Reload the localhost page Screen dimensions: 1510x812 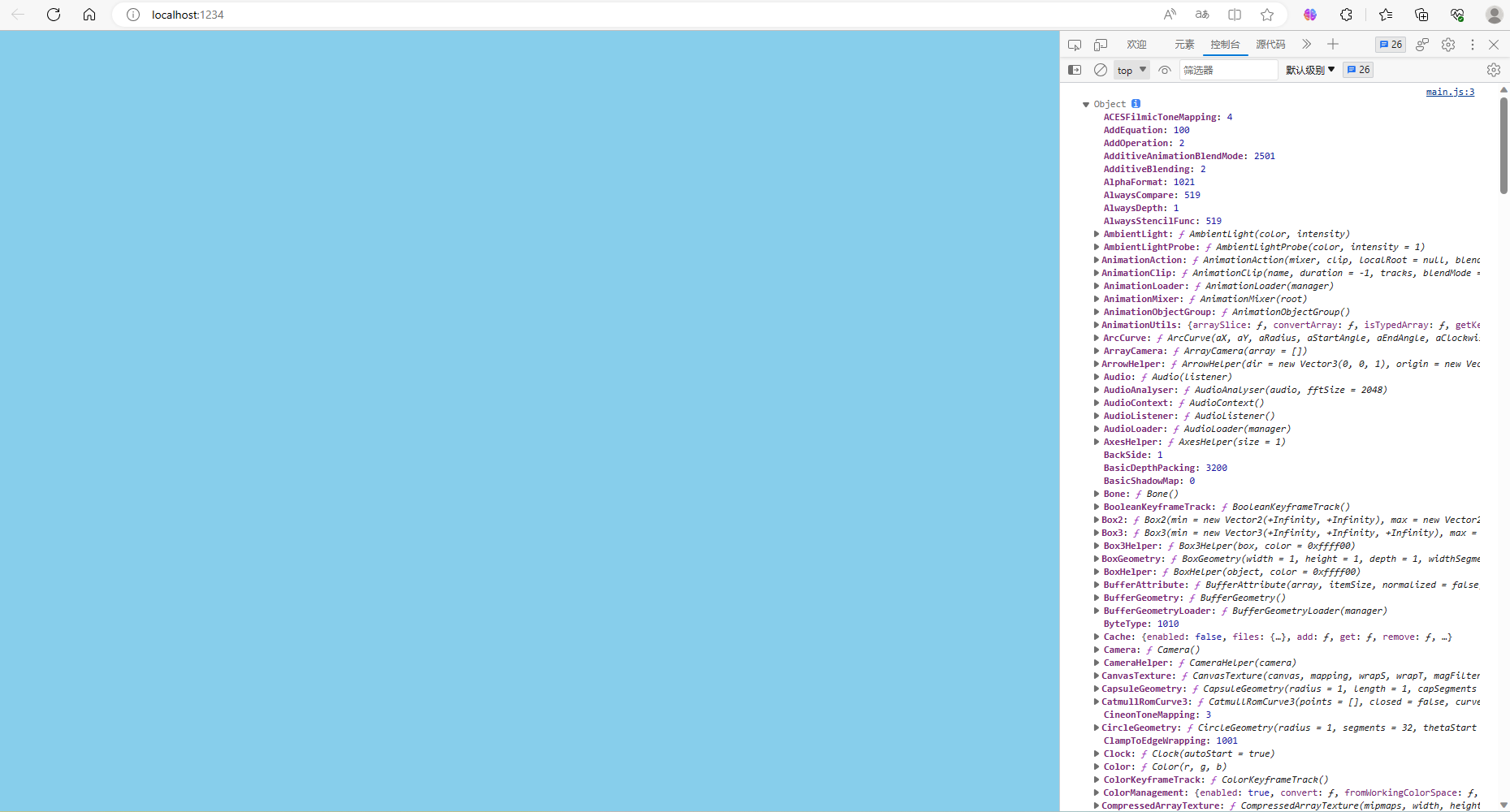[54, 15]
